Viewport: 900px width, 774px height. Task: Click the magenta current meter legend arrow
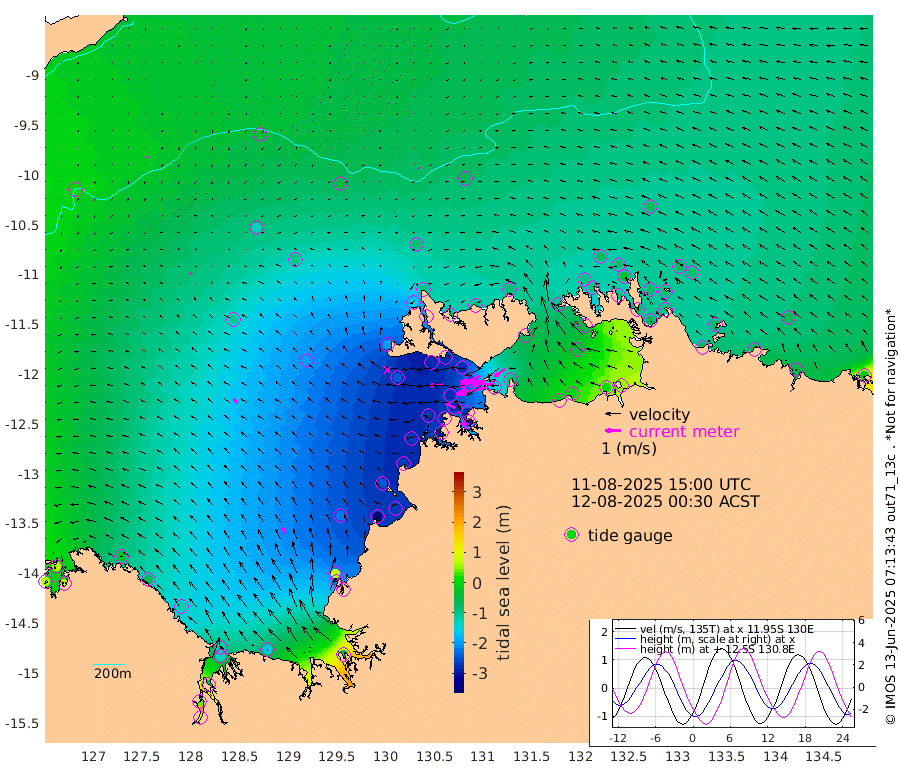(613, 431)
